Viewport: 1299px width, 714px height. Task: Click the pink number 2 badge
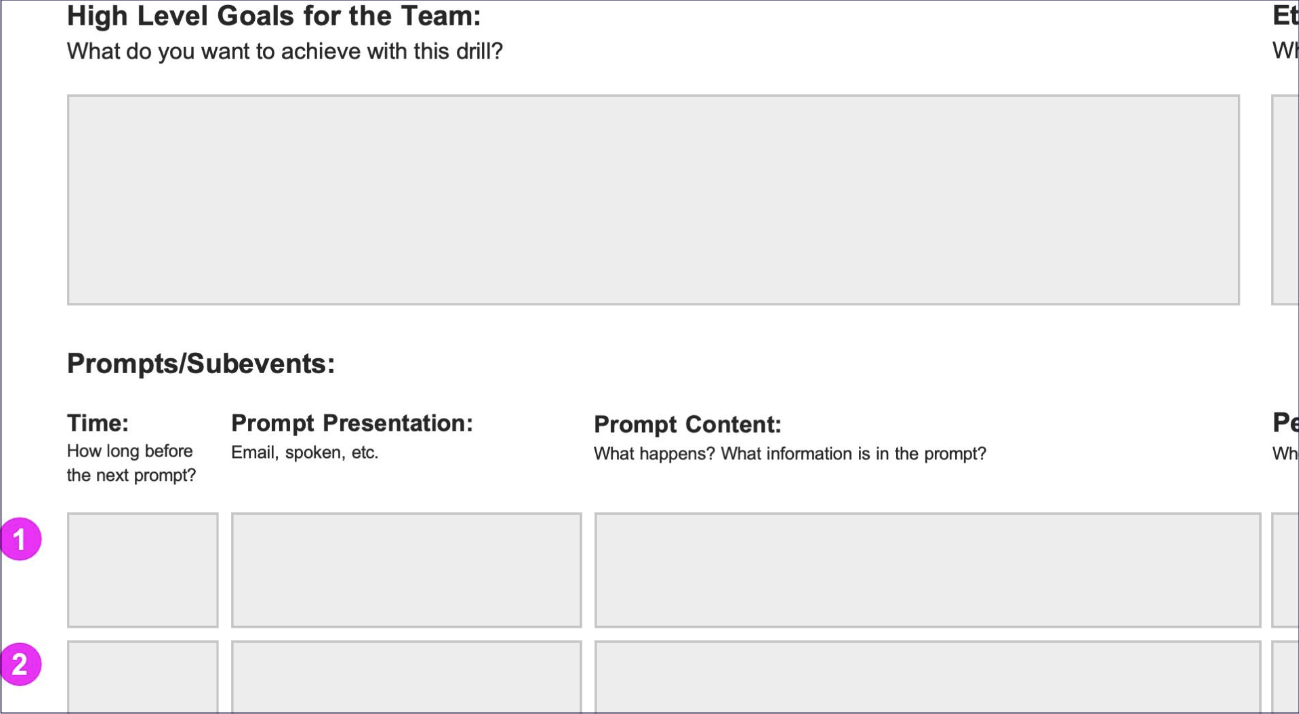[x=19, y=664]
